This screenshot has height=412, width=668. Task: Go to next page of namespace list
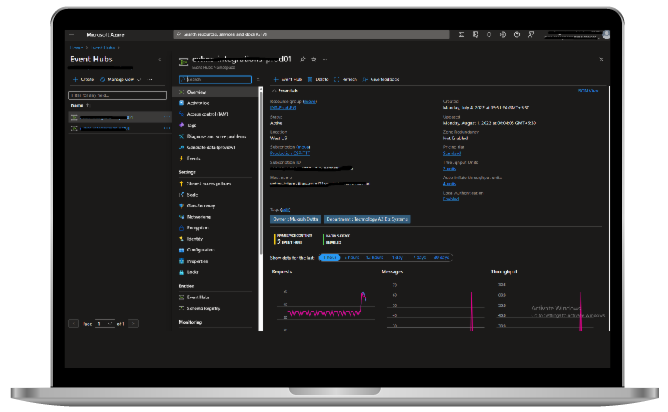tap(133, 324)
